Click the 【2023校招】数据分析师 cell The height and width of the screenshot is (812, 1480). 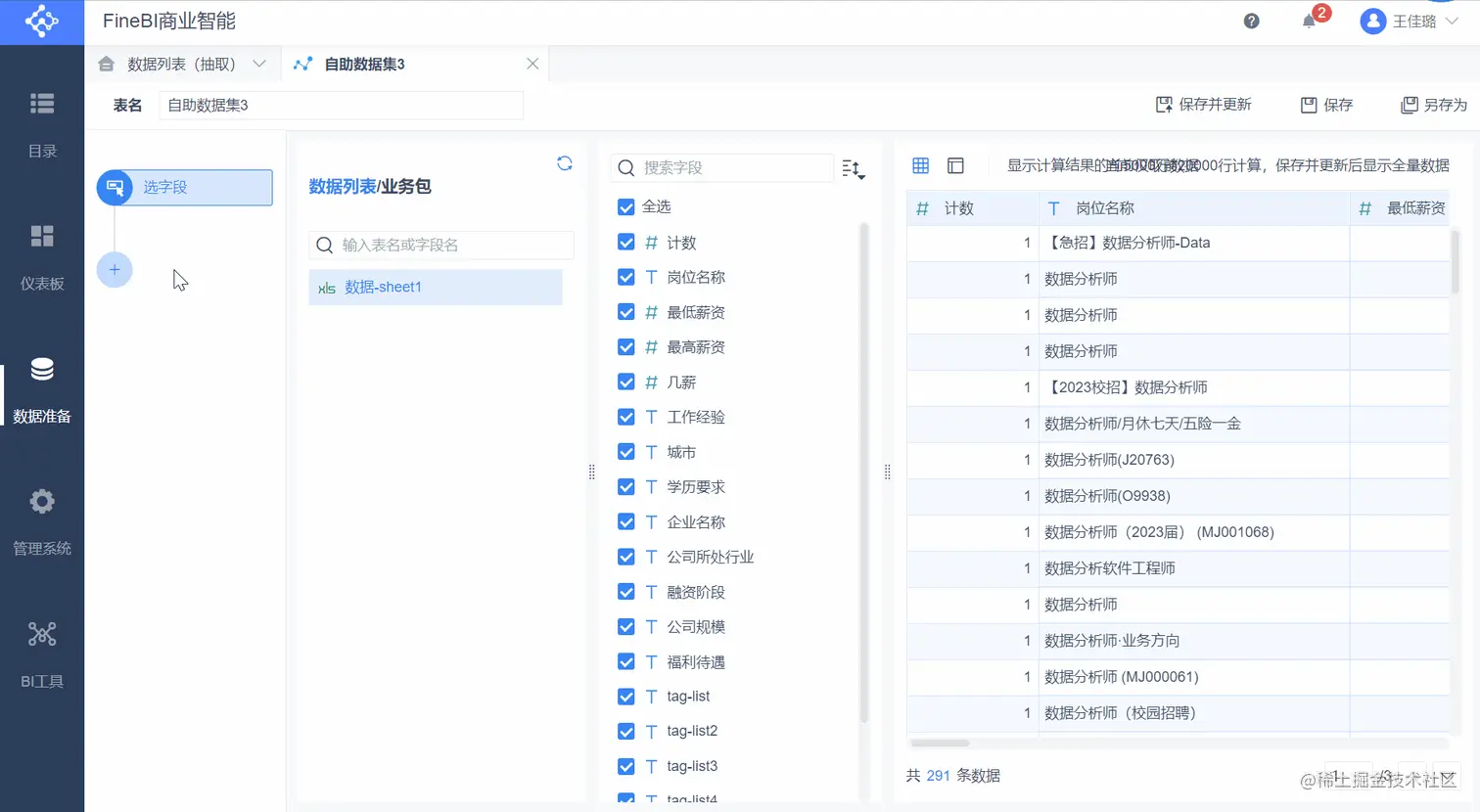pyautogui.click(x=1193, y=387)
